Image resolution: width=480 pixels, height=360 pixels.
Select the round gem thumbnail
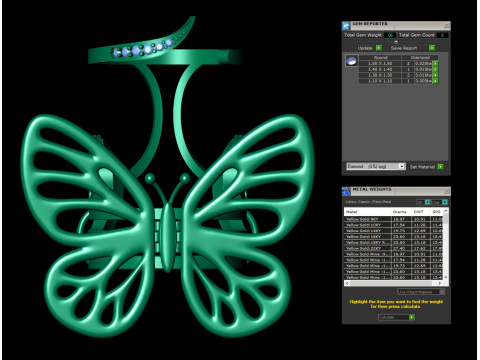pyautogui.click(x=352, y=61)
